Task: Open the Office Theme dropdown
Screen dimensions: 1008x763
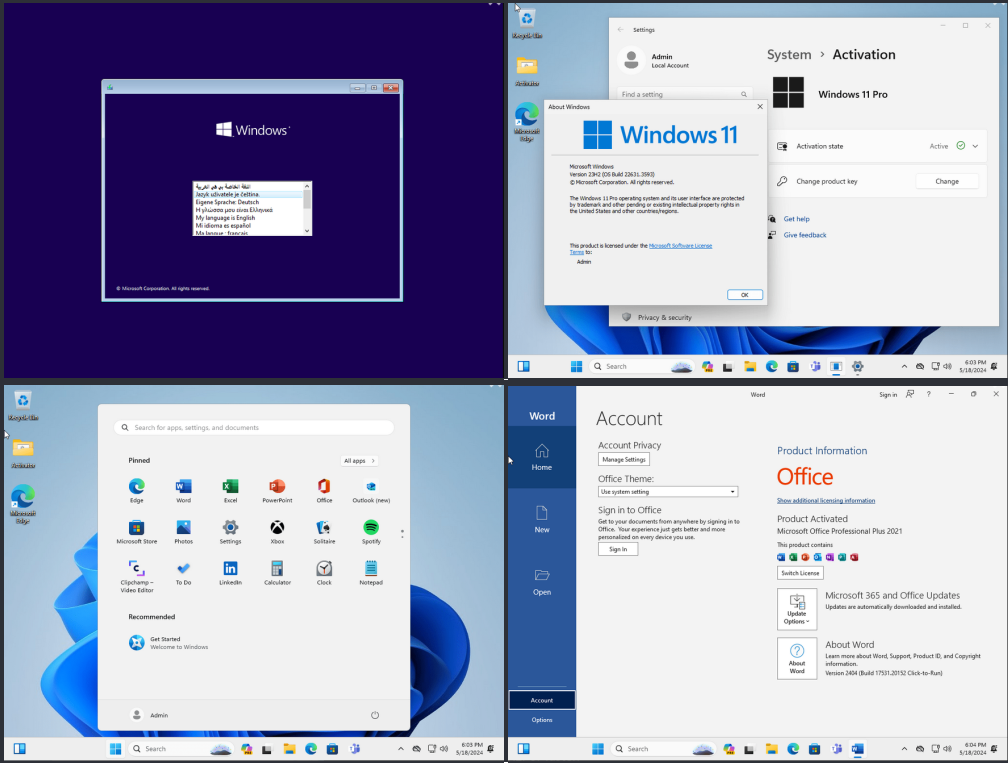Action: (x=667, y=492)
